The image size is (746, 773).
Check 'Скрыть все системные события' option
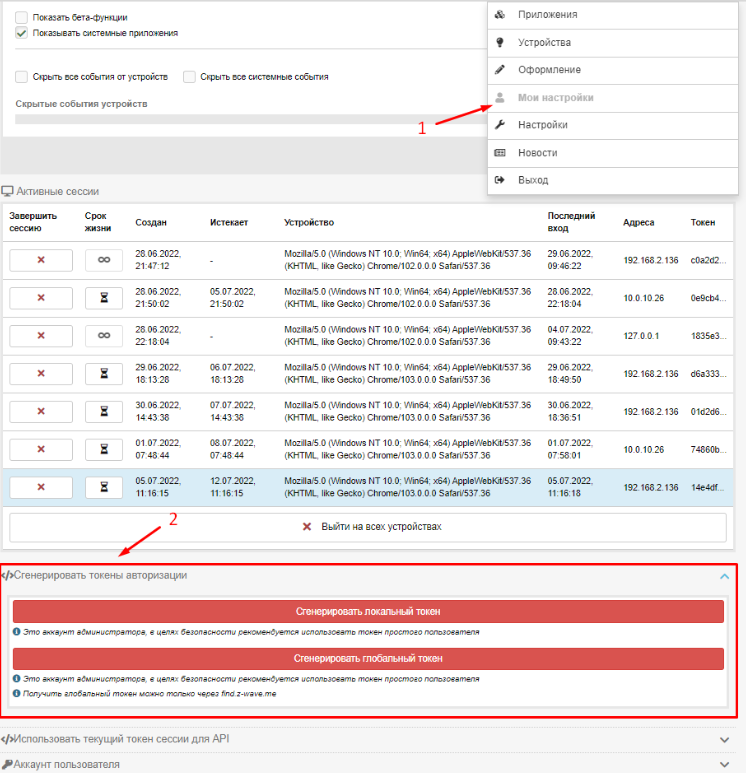point(189,77)
